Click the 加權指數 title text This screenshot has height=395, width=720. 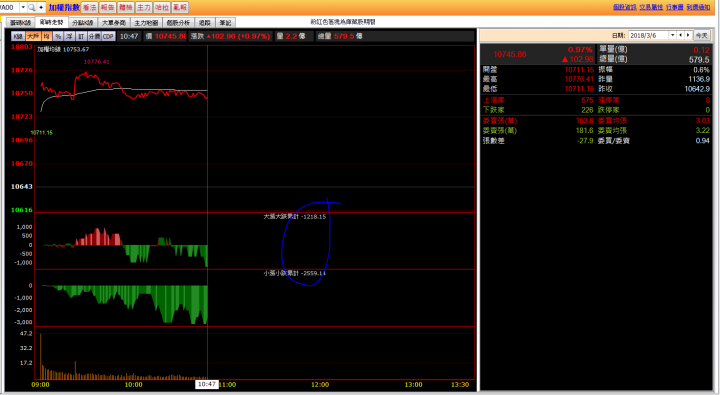tap(64, 7)
